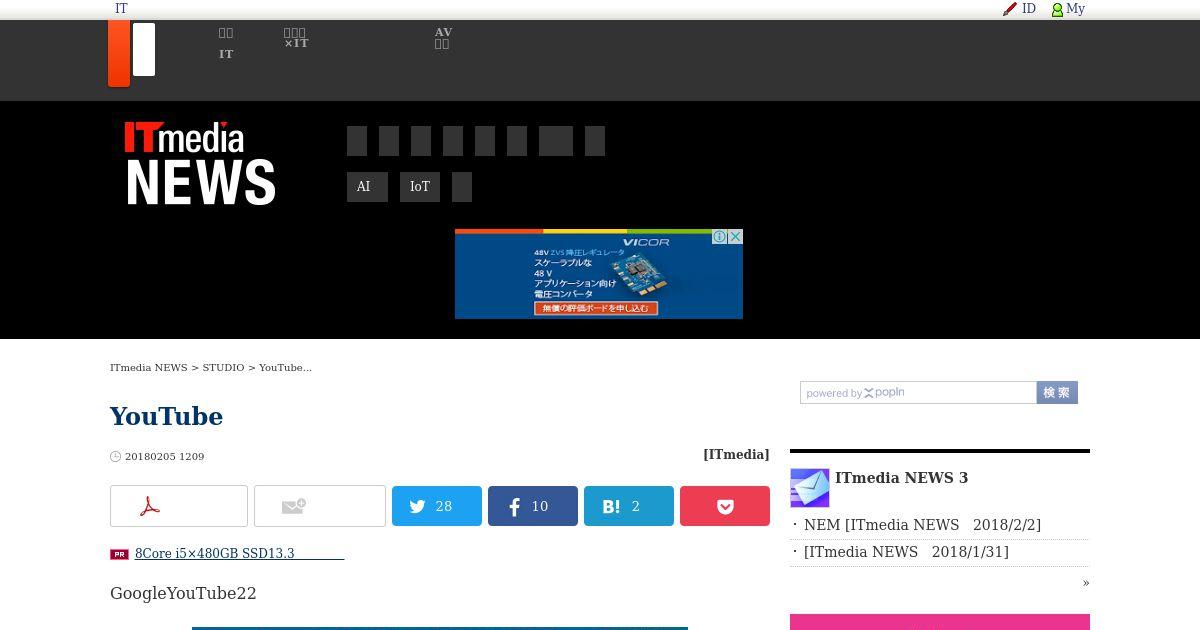Click the STUDIO breadcrumb link

(x=223, y=368)
